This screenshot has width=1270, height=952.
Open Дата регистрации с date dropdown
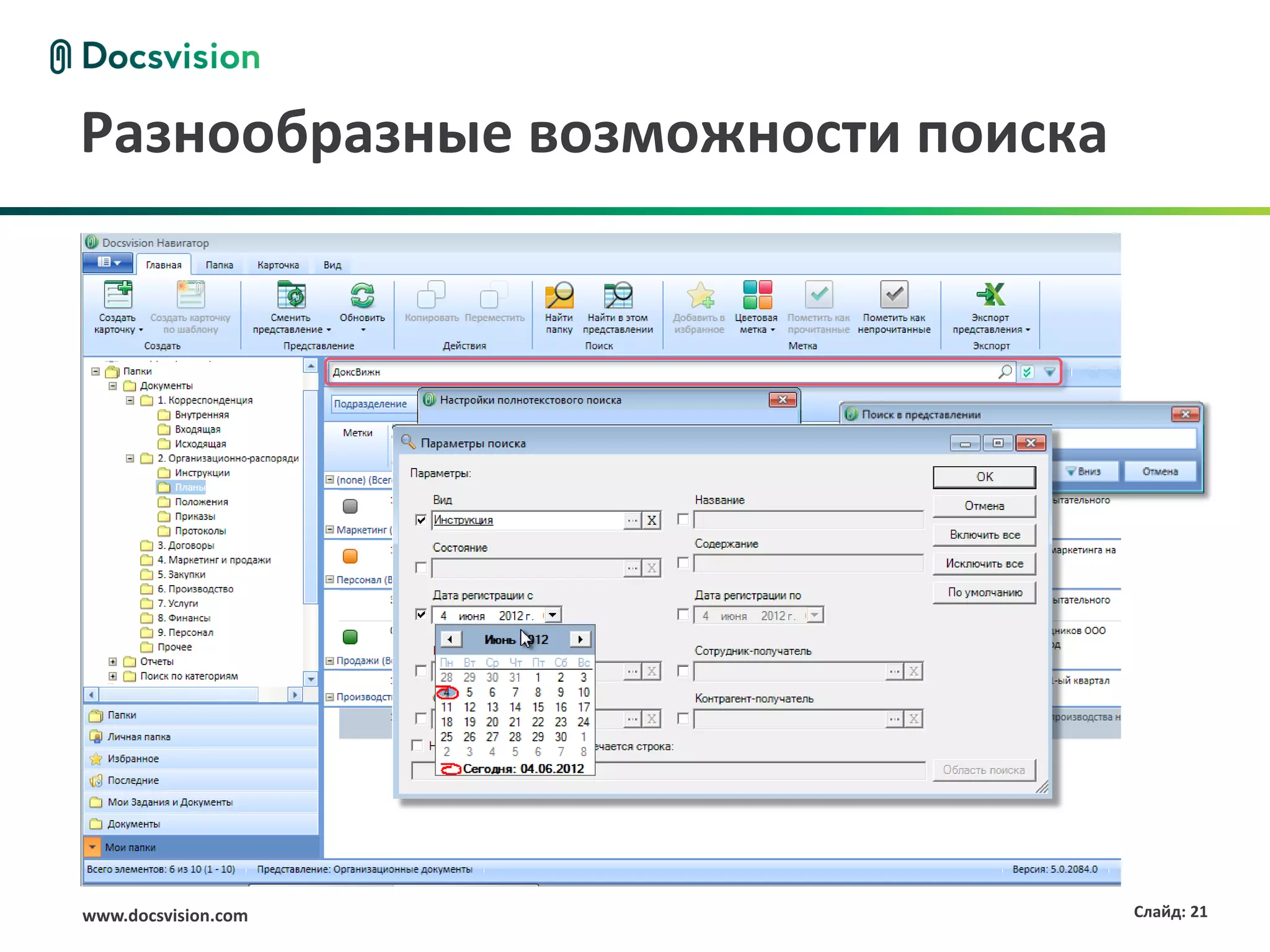click(x=553, y=615)
